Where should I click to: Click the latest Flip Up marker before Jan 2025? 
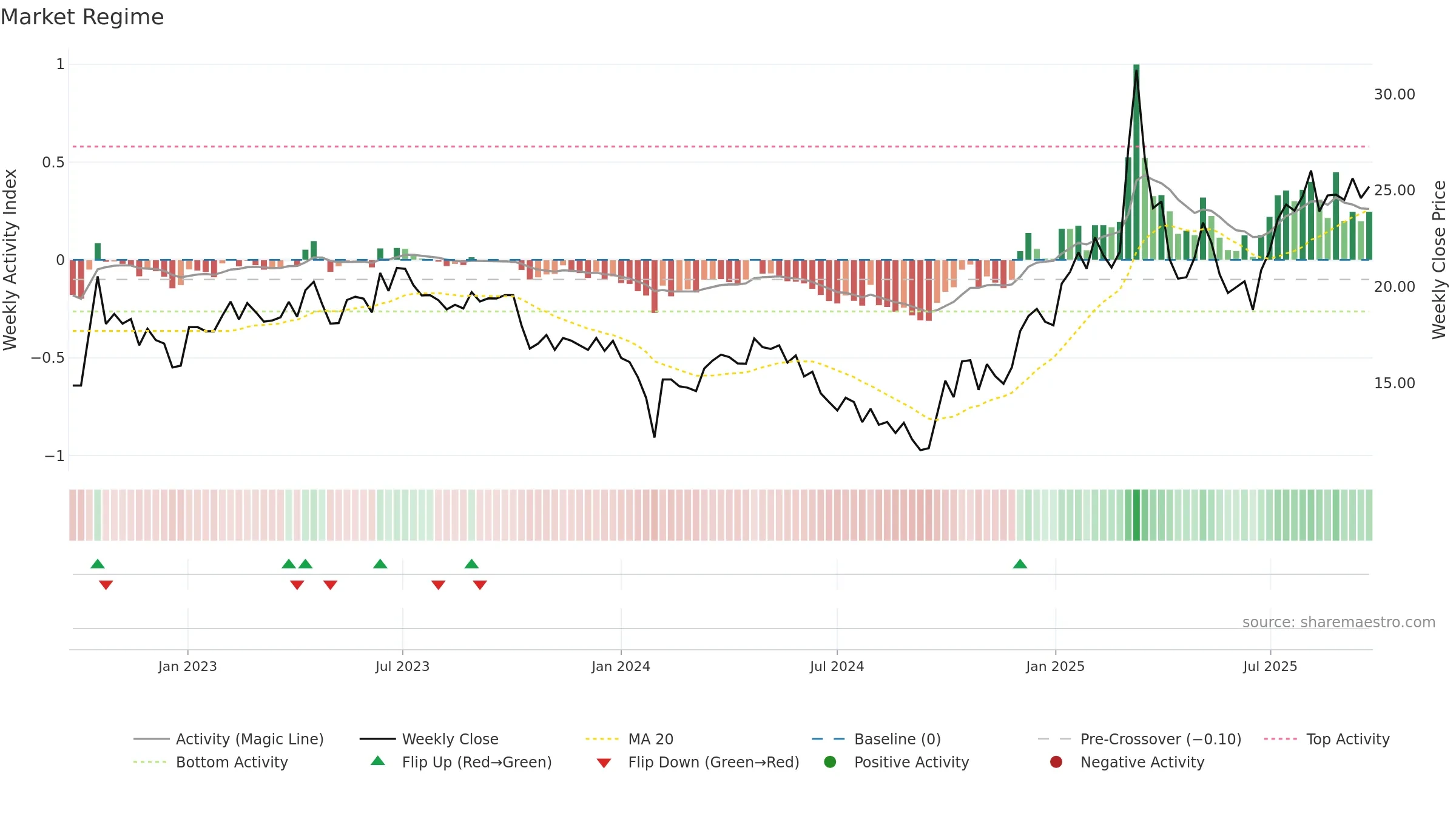(x=1020, y=564)
